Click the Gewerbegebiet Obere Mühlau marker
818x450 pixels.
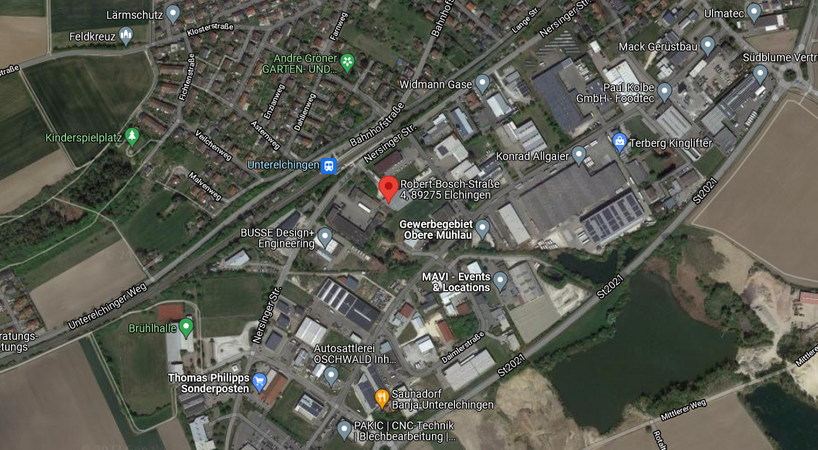click(x=483, y=228)
